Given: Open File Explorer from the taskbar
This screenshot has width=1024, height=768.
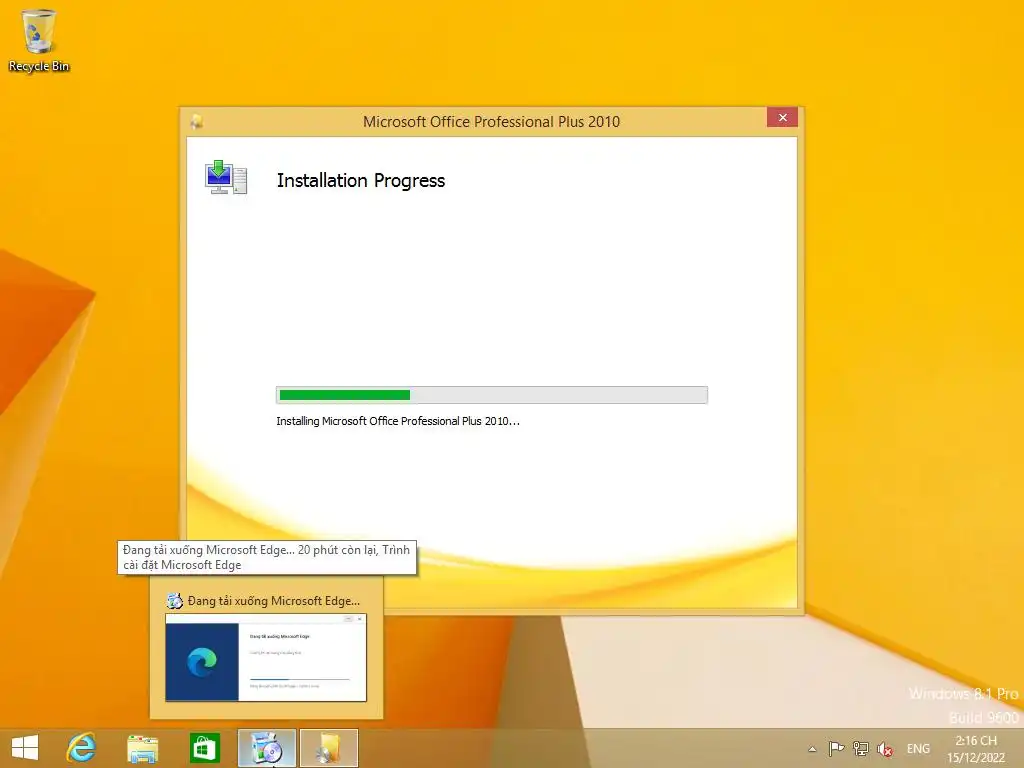Looking at the screenshot, I should pos(142,748).
